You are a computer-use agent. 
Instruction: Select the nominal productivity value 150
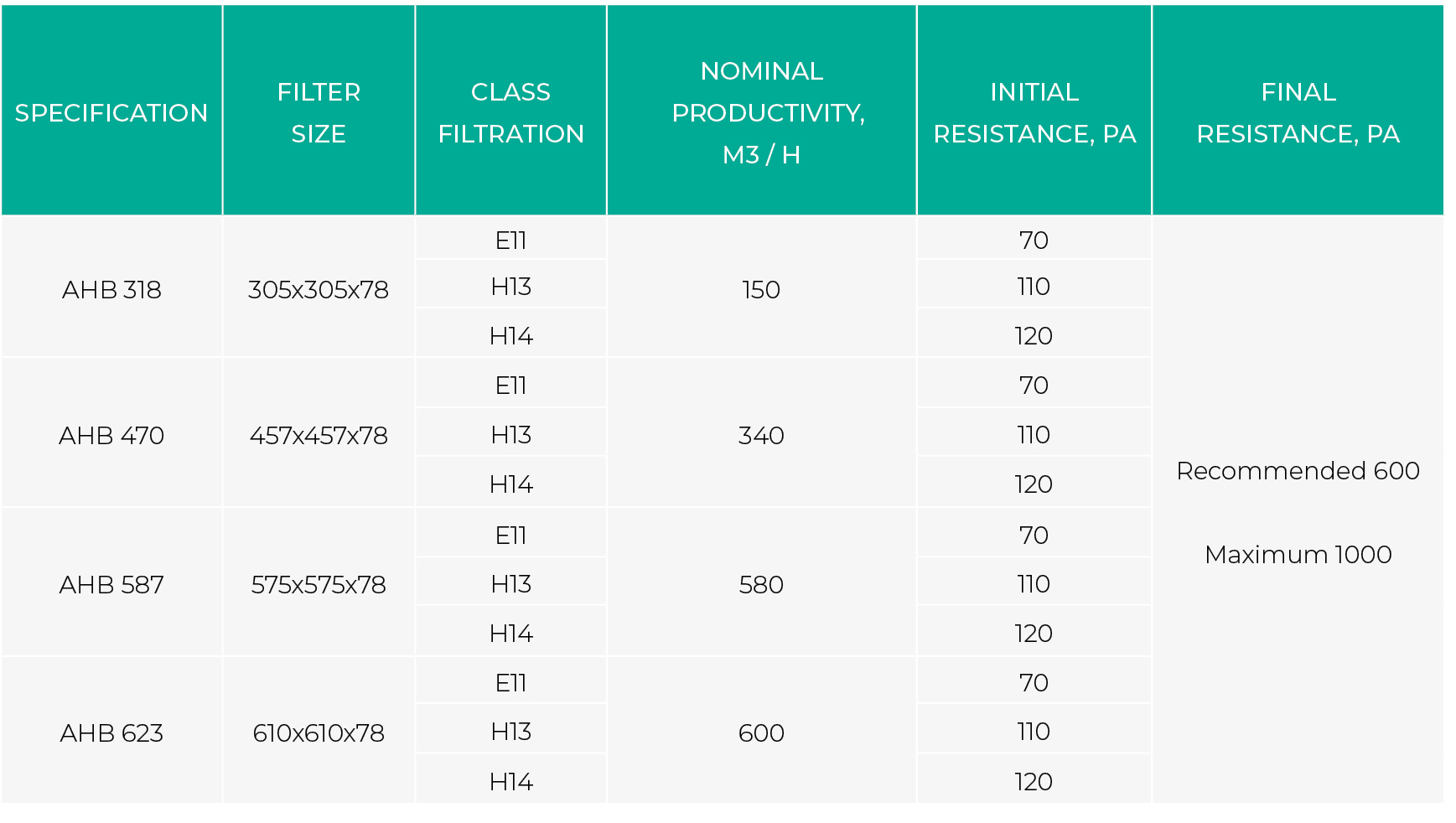click(x=761, y=289)
